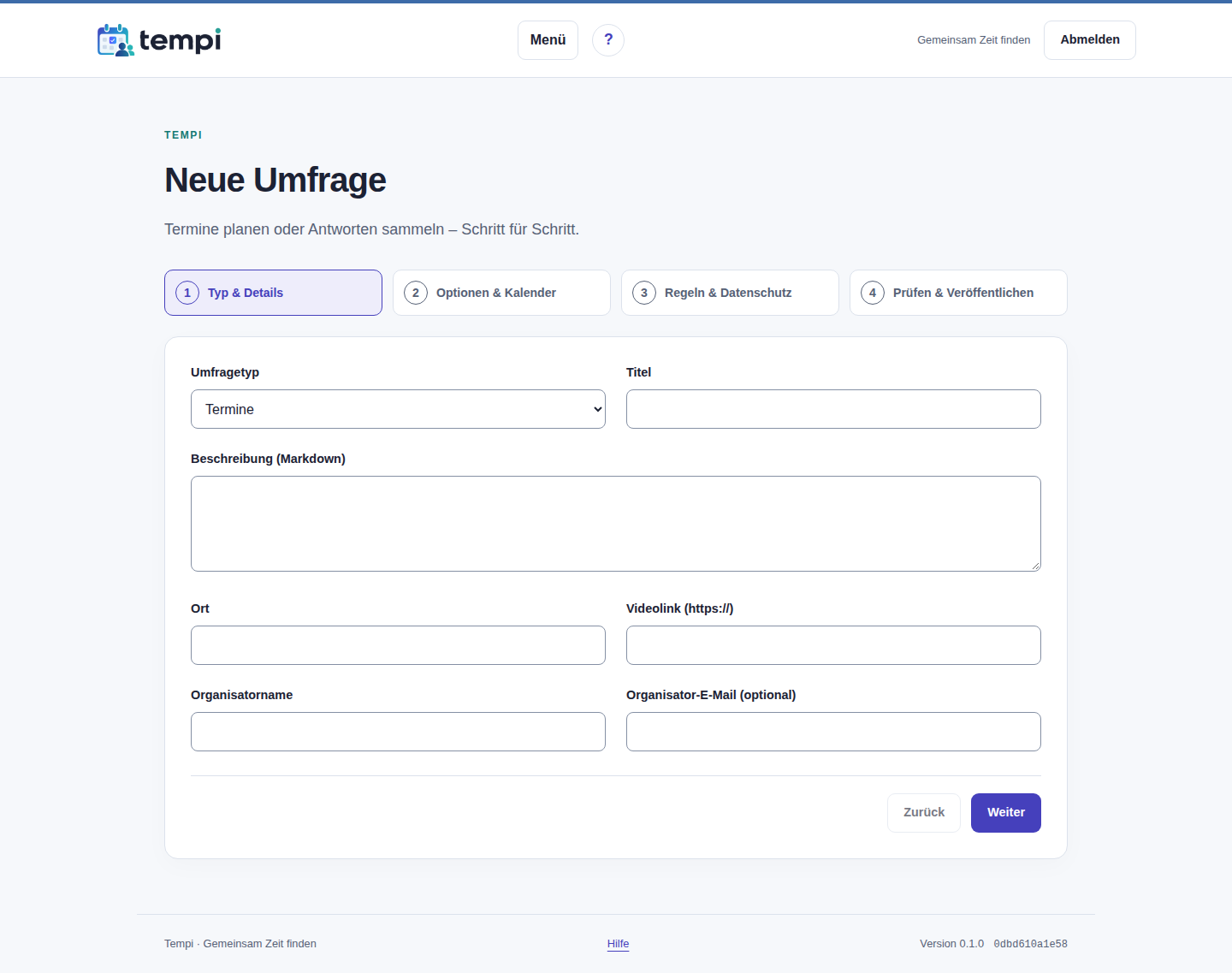1232x973 pixels.
Task: Select the Organisatorname field
Action: pos(398,732)
